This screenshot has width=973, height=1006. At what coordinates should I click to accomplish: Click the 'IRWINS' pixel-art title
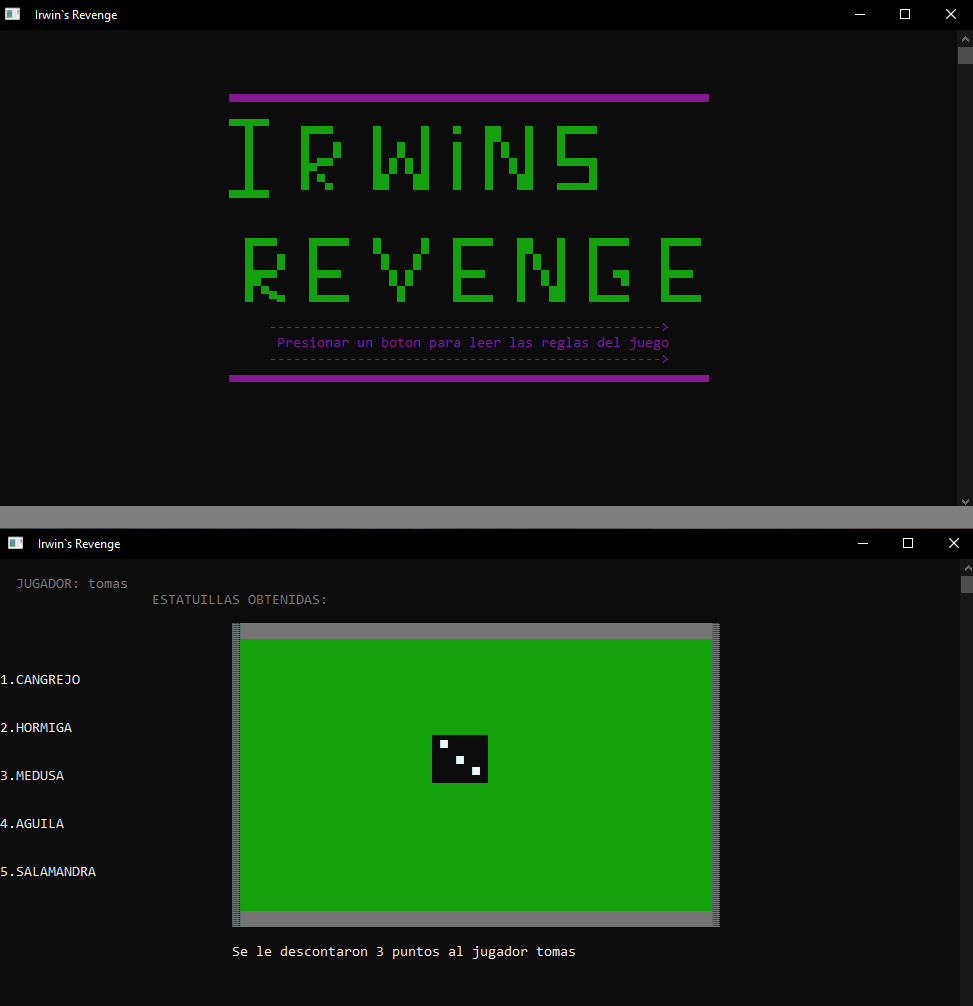pos(414,158)
